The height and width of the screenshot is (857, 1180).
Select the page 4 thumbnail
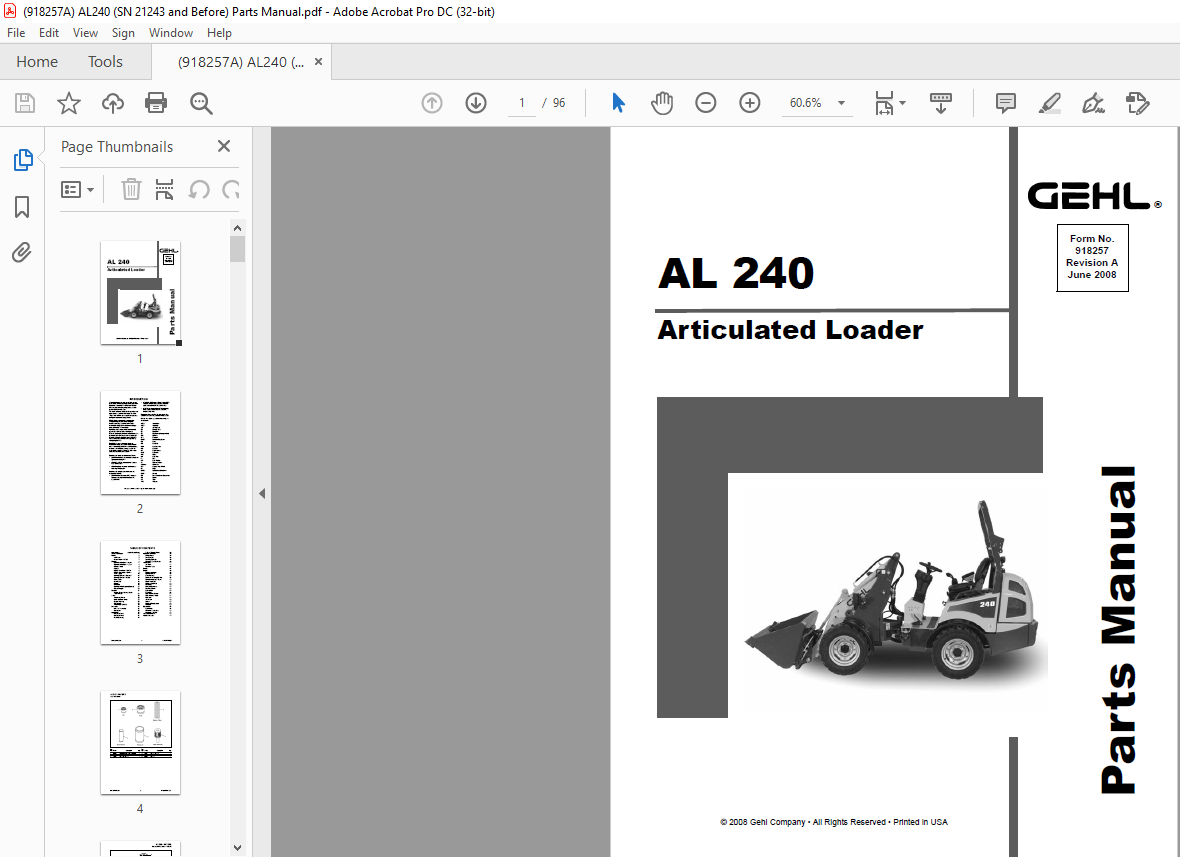(141, 742)
